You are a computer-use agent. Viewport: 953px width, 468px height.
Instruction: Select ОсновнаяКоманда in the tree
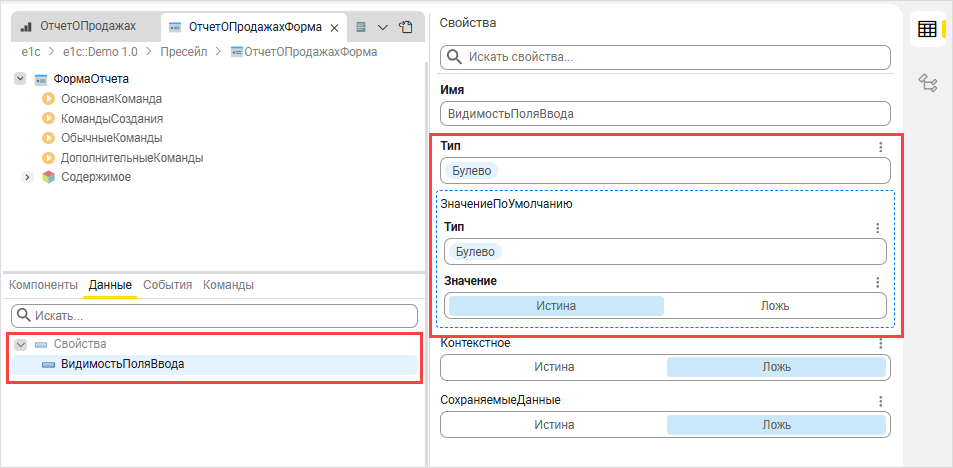point(111,99)
